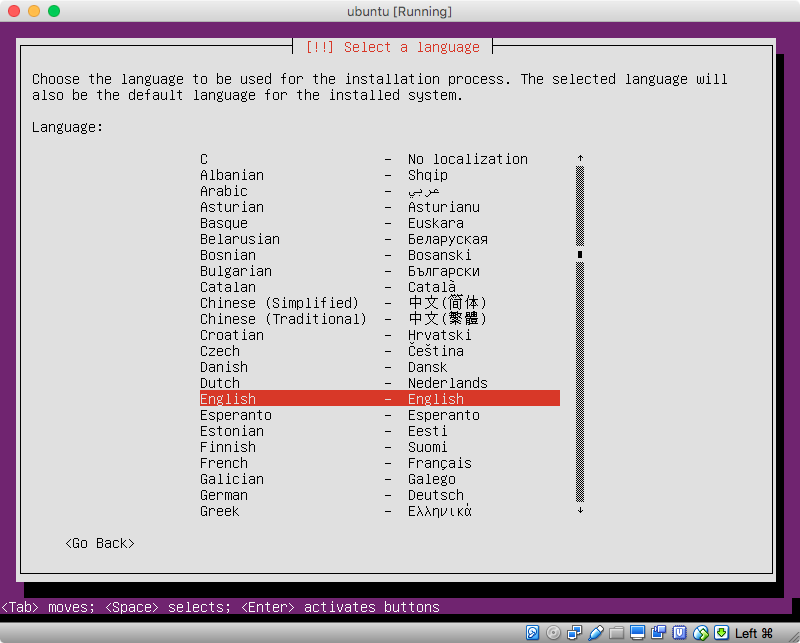Click the keyboard capture green arrow icon
This screenshot has width=800, height=643.
(x=721, y=633)
